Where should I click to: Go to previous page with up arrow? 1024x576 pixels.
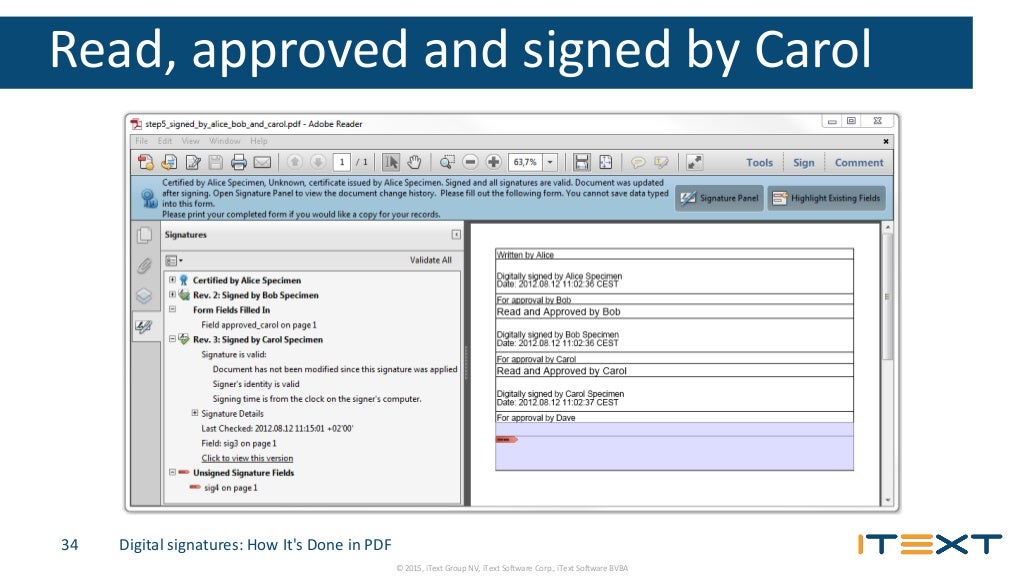point(295,161)
